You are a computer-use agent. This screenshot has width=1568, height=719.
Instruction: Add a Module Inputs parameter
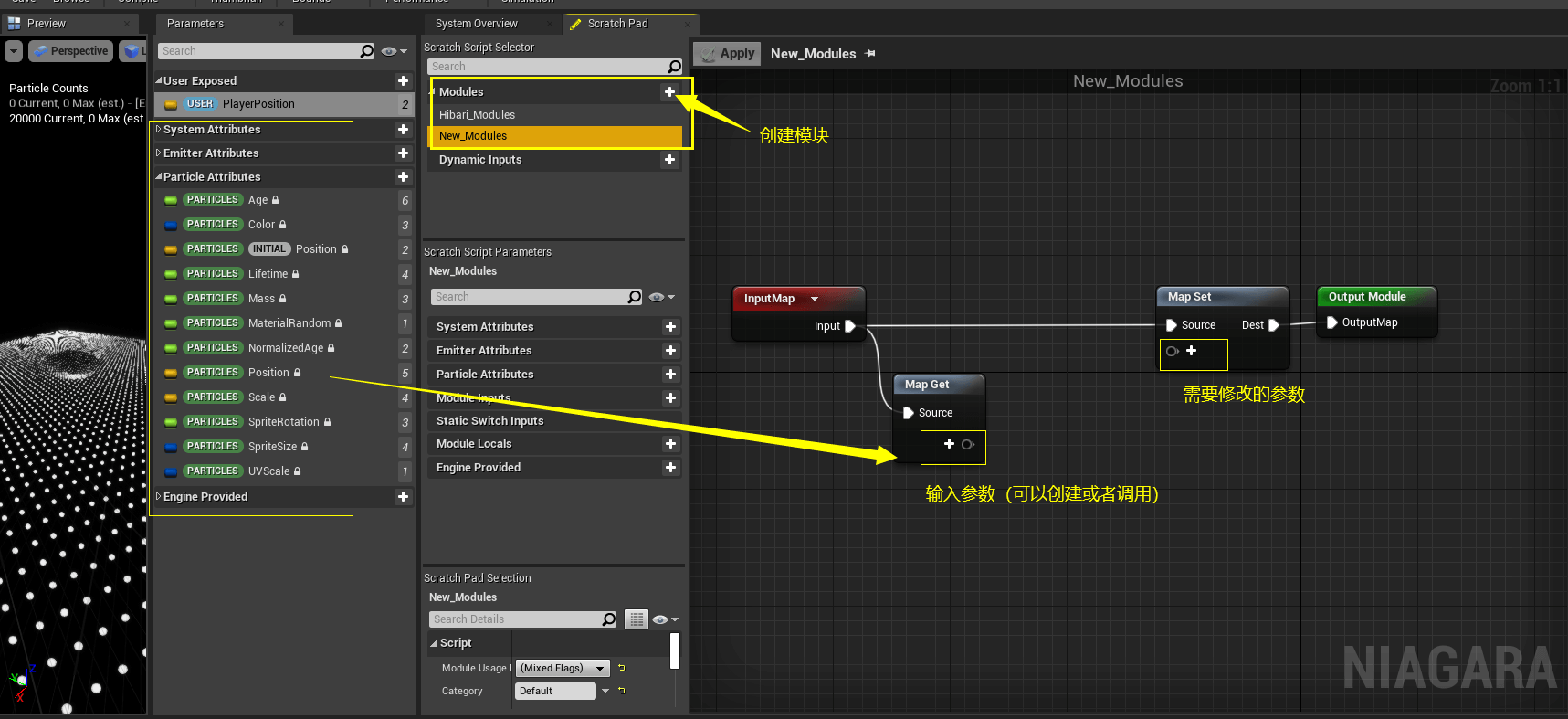[x=670, y=398]
